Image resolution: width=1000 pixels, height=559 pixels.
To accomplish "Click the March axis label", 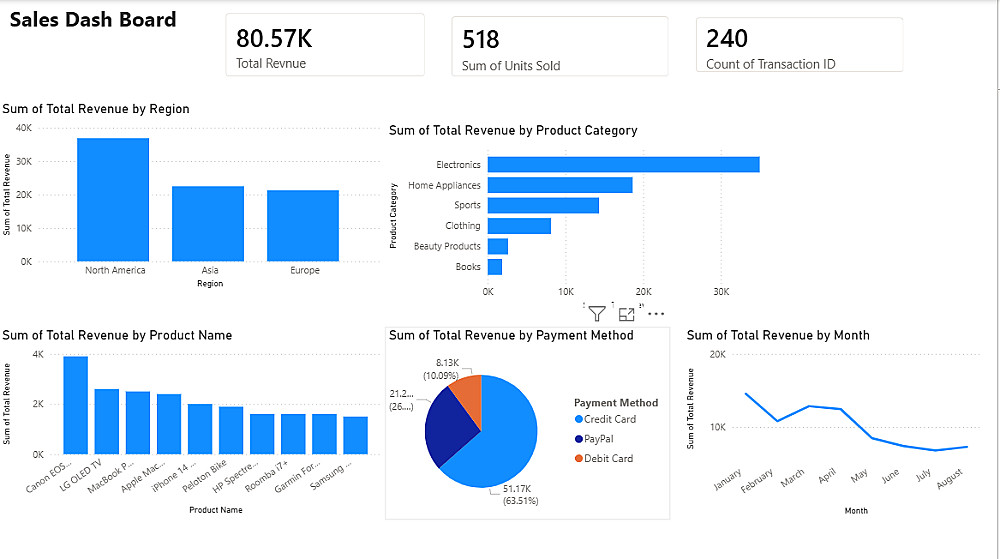I will point(793,478).
